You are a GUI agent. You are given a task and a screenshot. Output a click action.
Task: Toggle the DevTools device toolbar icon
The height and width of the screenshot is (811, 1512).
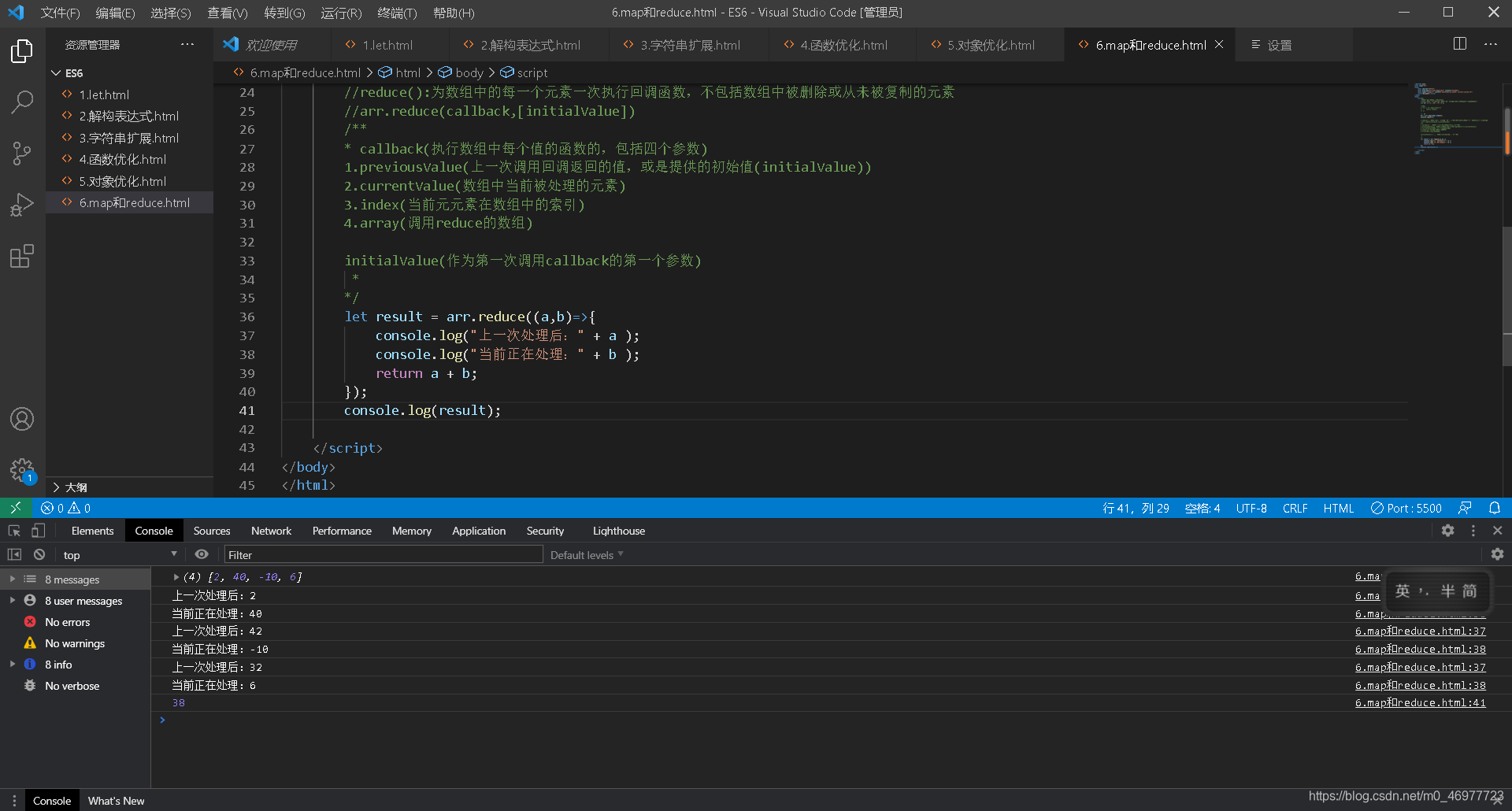tap(39, 531)
